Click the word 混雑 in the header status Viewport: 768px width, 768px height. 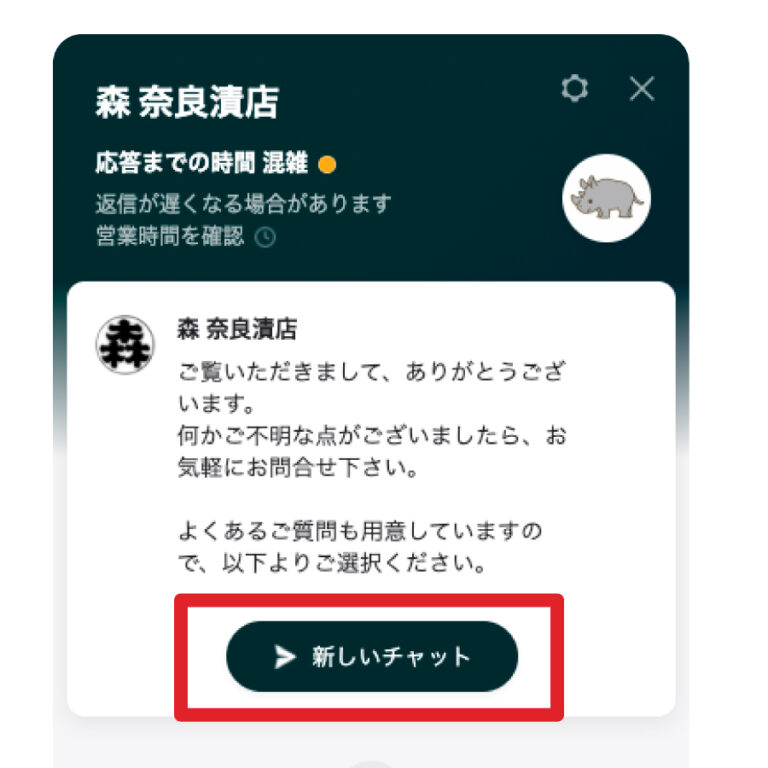click(285, 163)
